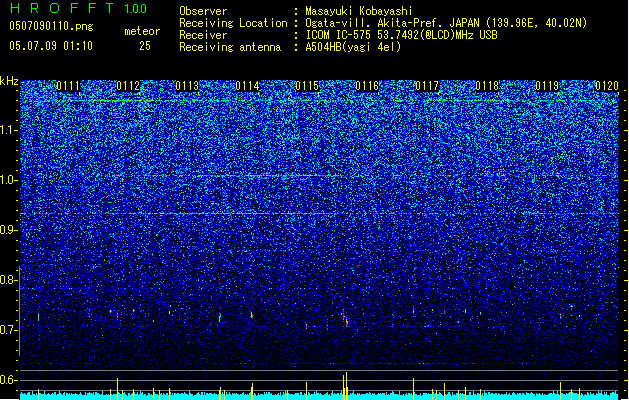Viewport: 629px width, 400px height.
Task: Click the Ogata-vill. Akita-Pref. JAPAN location text
Action: tap(446, 23)
